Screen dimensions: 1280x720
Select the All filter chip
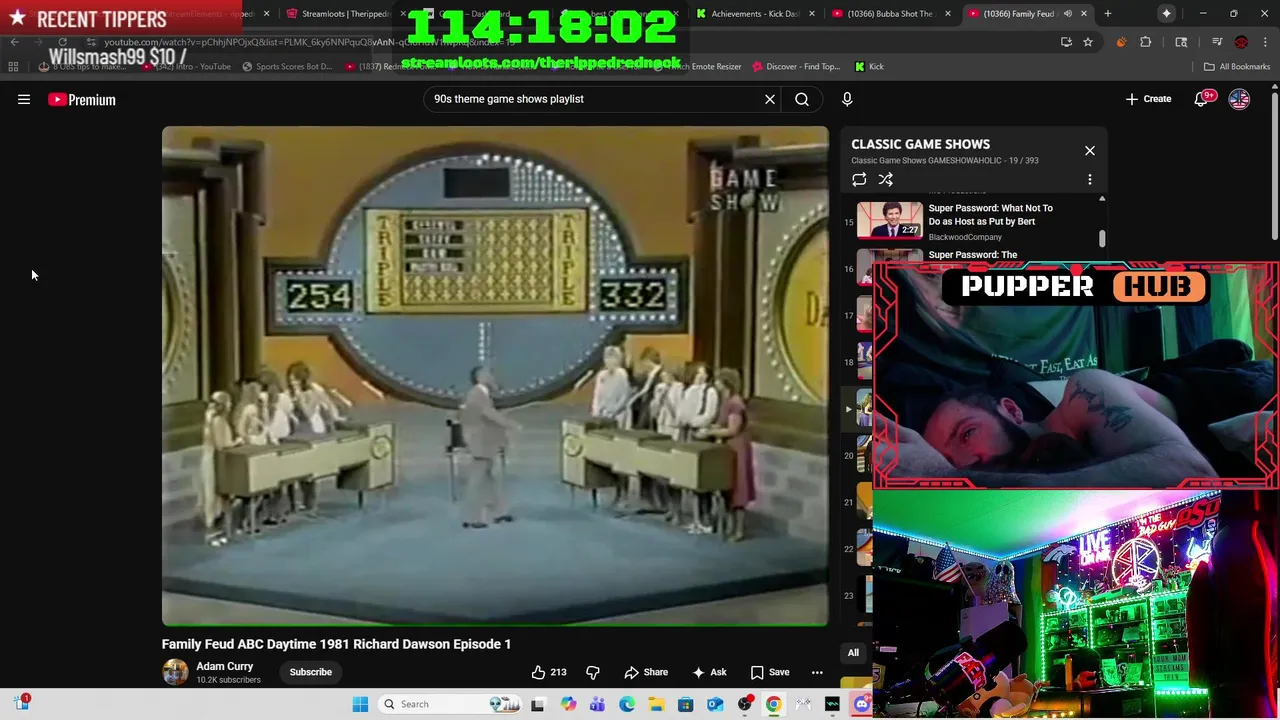853,653
